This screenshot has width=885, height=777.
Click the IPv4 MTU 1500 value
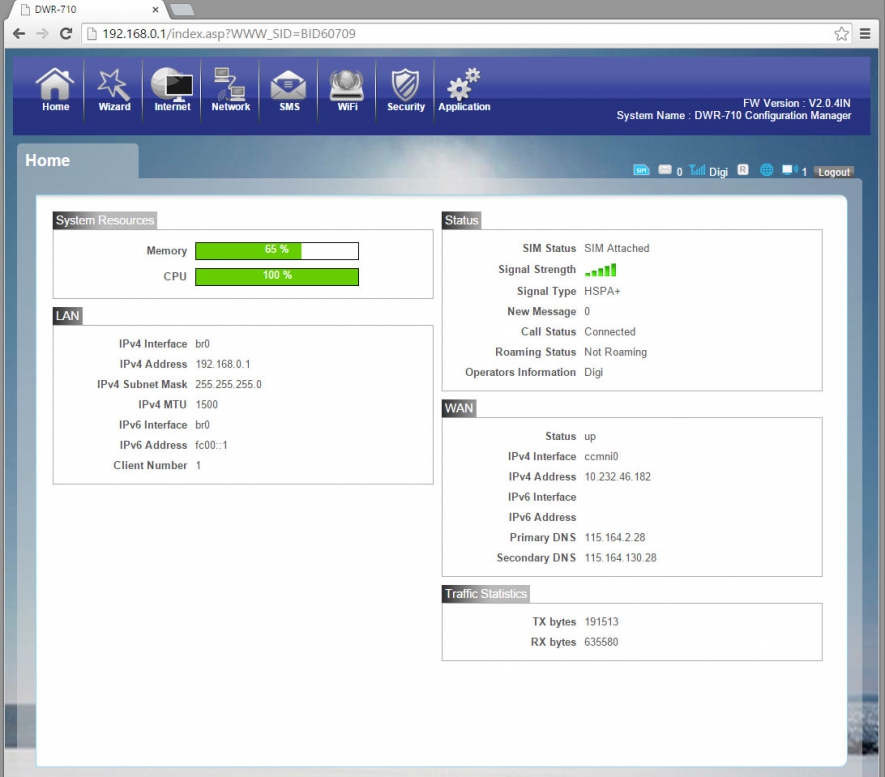point(207,405)
